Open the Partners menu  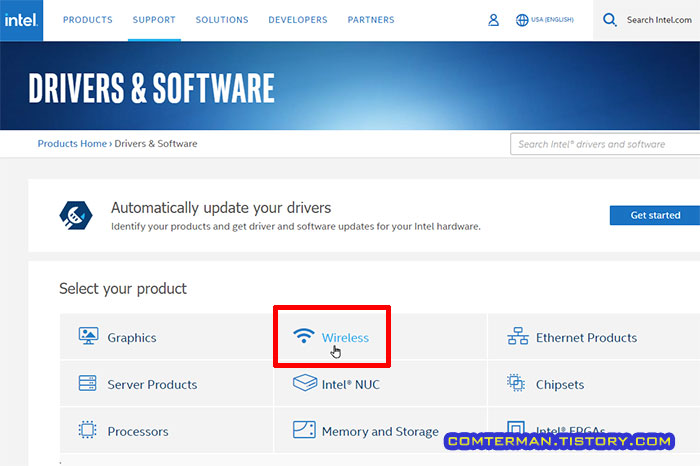tap(371, 20)
